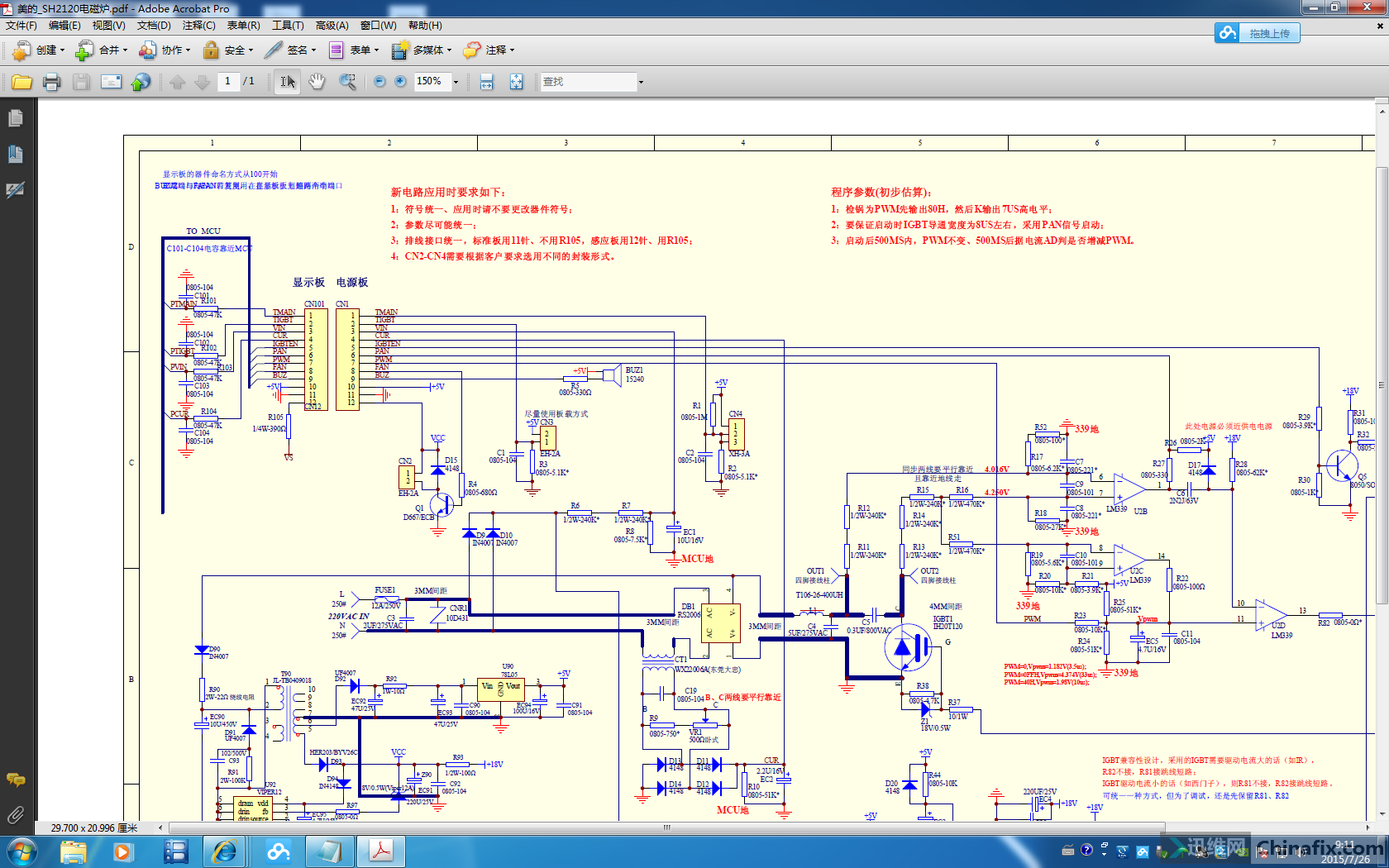Go to previous page arrow
This screenshot has height=868, width=1389.
pos(177,82)
